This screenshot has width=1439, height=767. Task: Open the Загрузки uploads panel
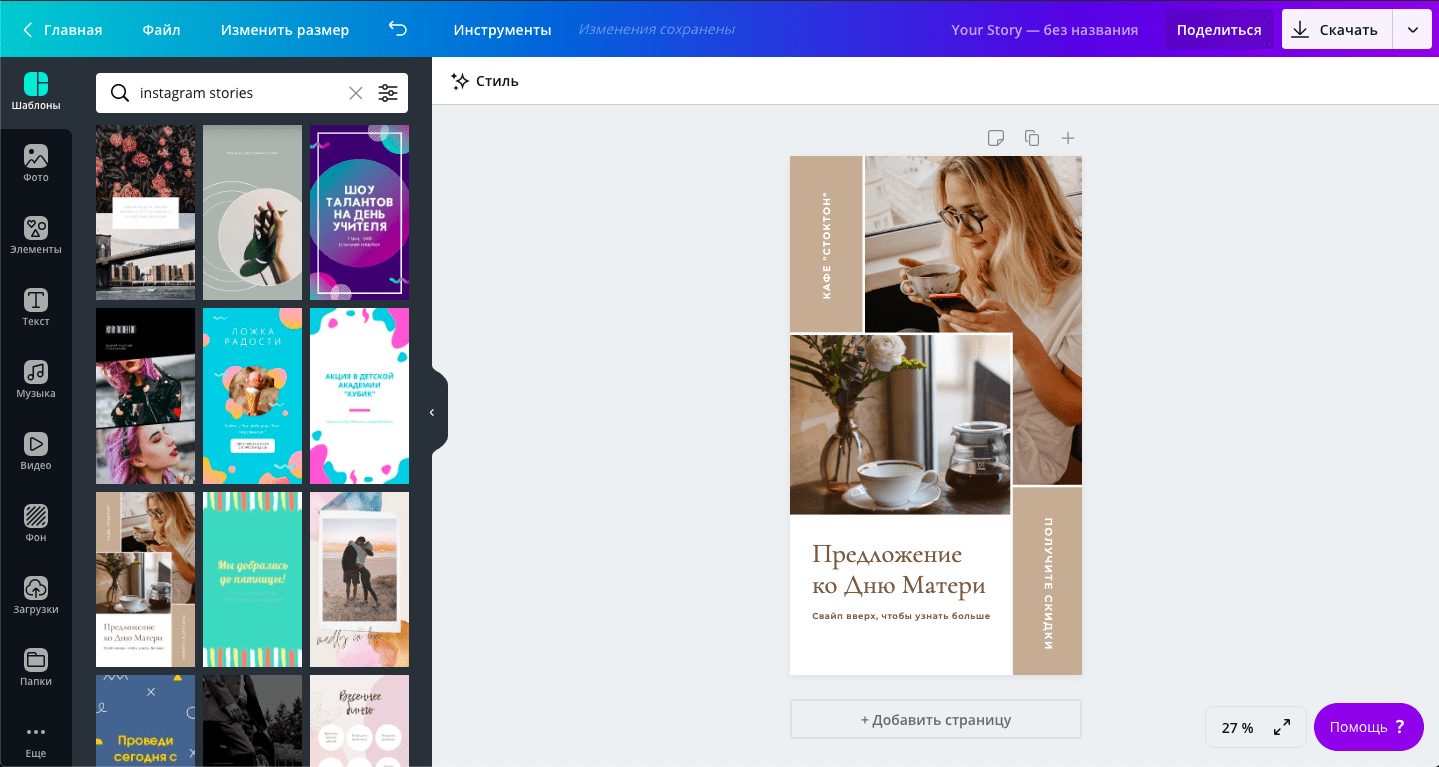tap(36, 596)
